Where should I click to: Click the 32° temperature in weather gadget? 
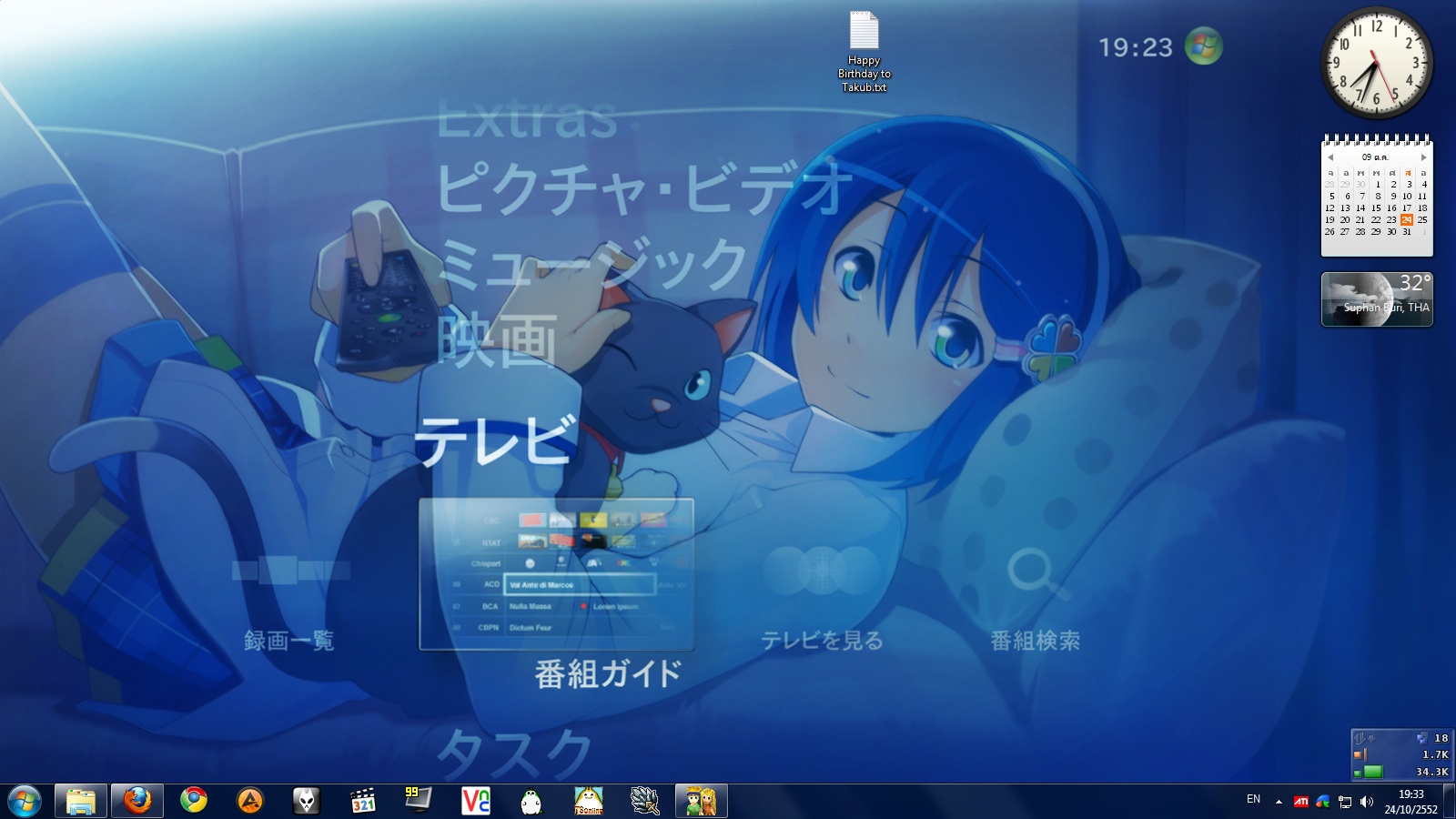[1415, 283]
